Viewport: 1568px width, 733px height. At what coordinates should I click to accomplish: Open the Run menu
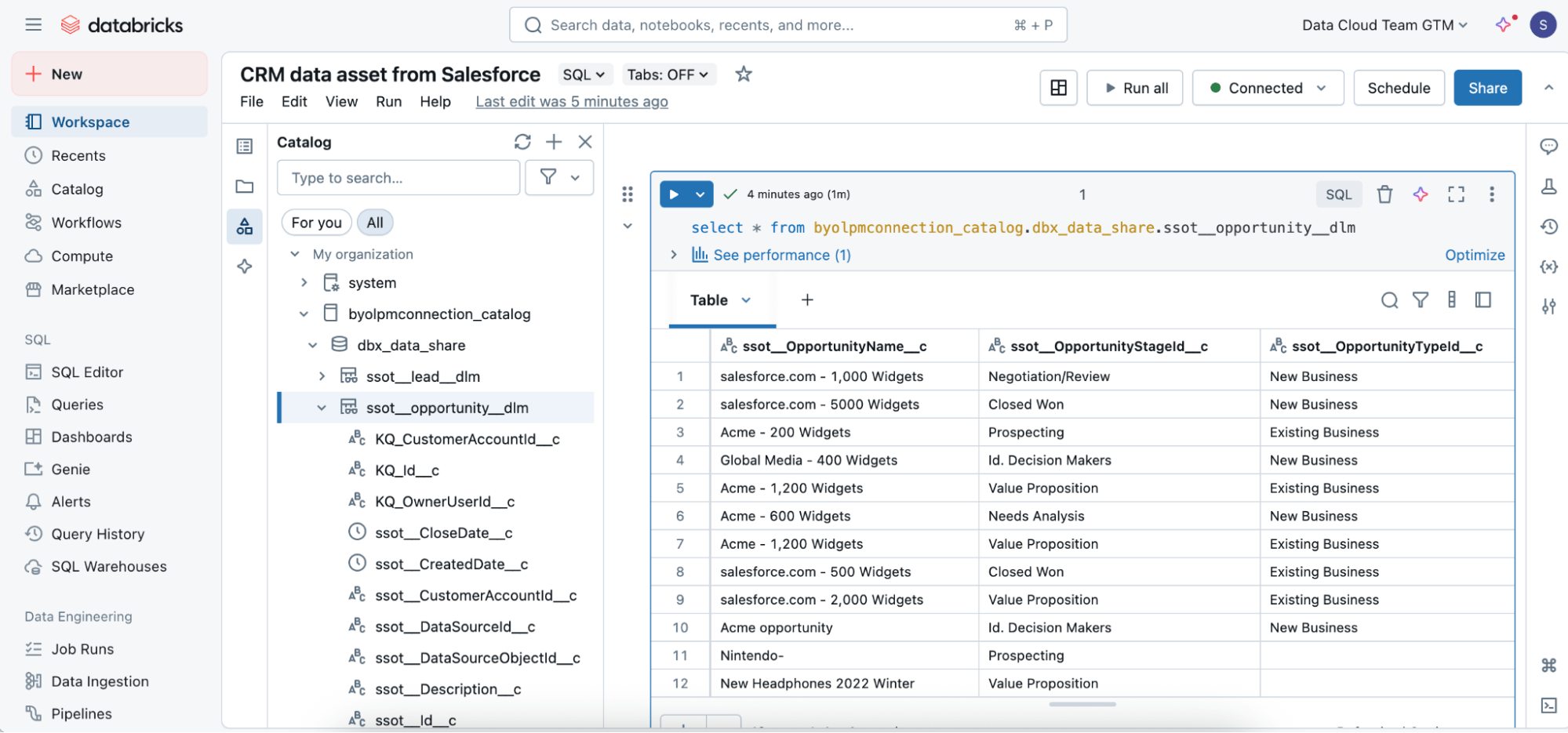pos(388,102)
